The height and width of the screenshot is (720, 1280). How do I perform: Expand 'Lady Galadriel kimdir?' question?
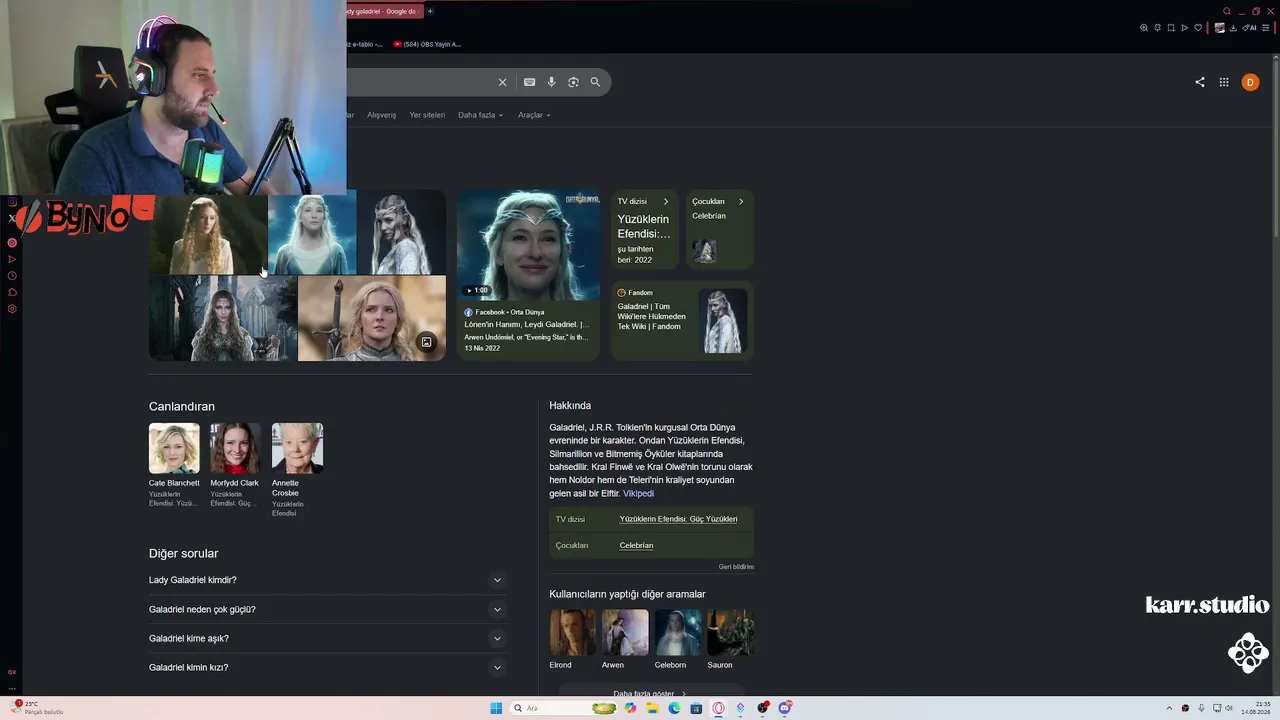(328, 580)
